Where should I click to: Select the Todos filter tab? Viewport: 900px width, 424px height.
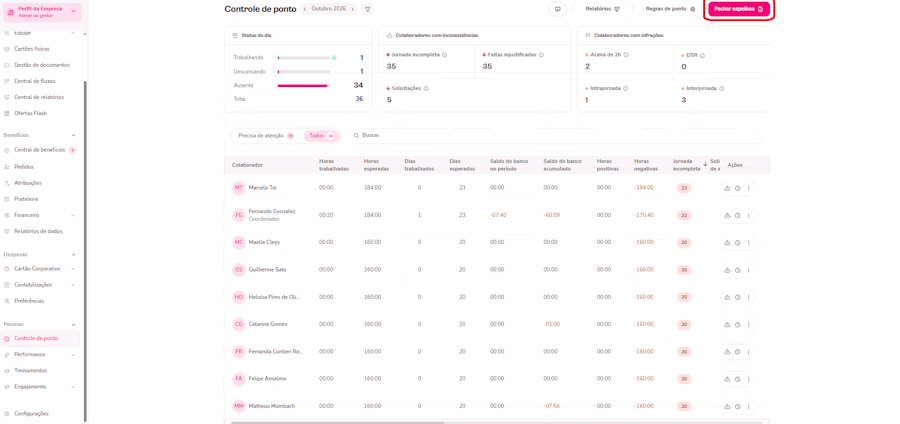(321, 135)
